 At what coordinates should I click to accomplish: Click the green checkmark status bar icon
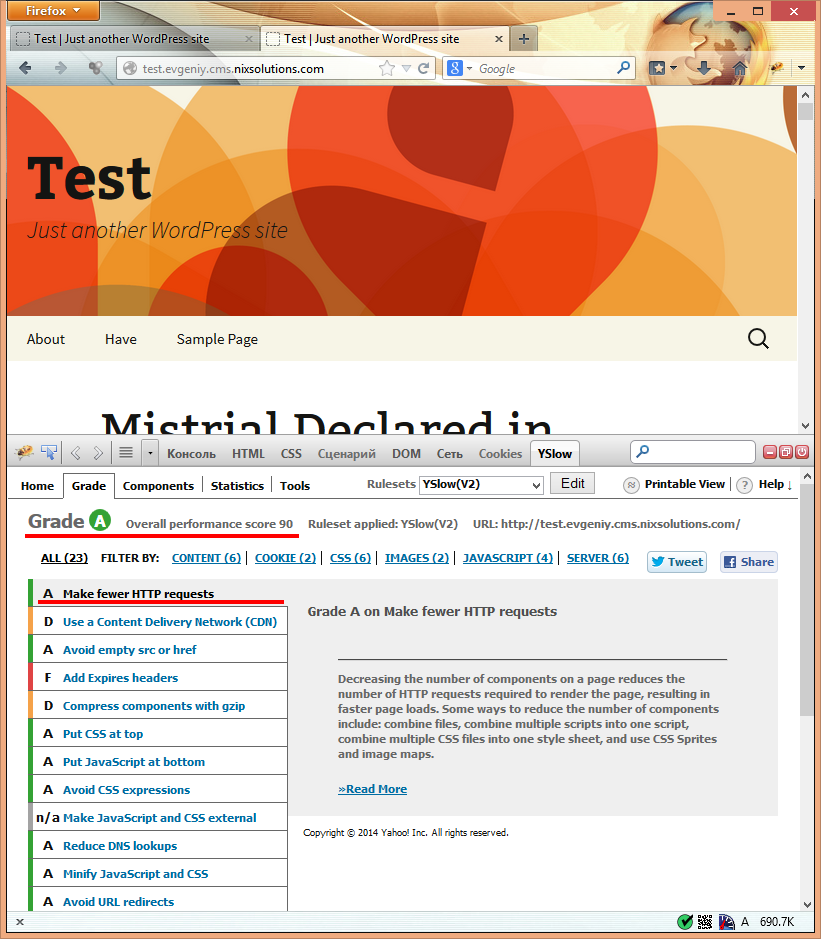tap(685, 921)
